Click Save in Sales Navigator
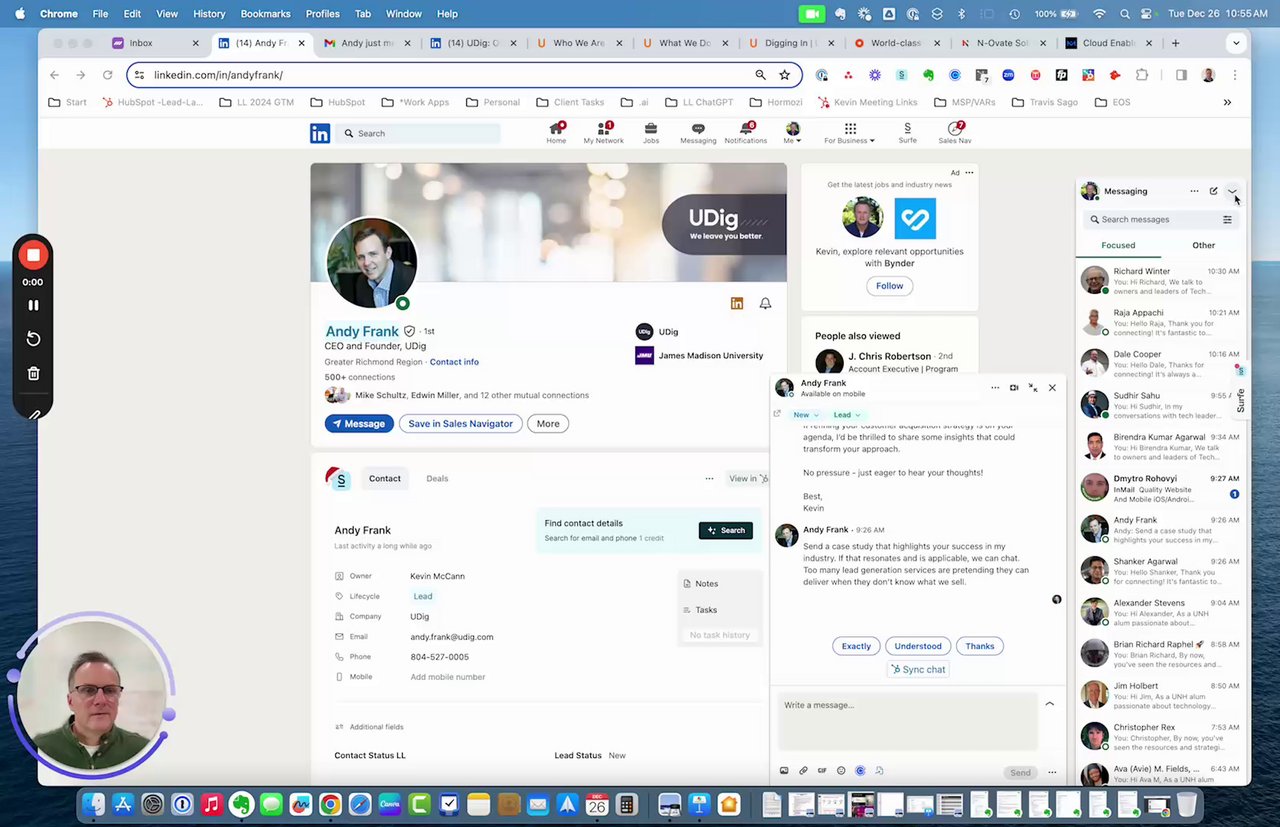Viewport: 1280px width, 827px height. point(460,424)
